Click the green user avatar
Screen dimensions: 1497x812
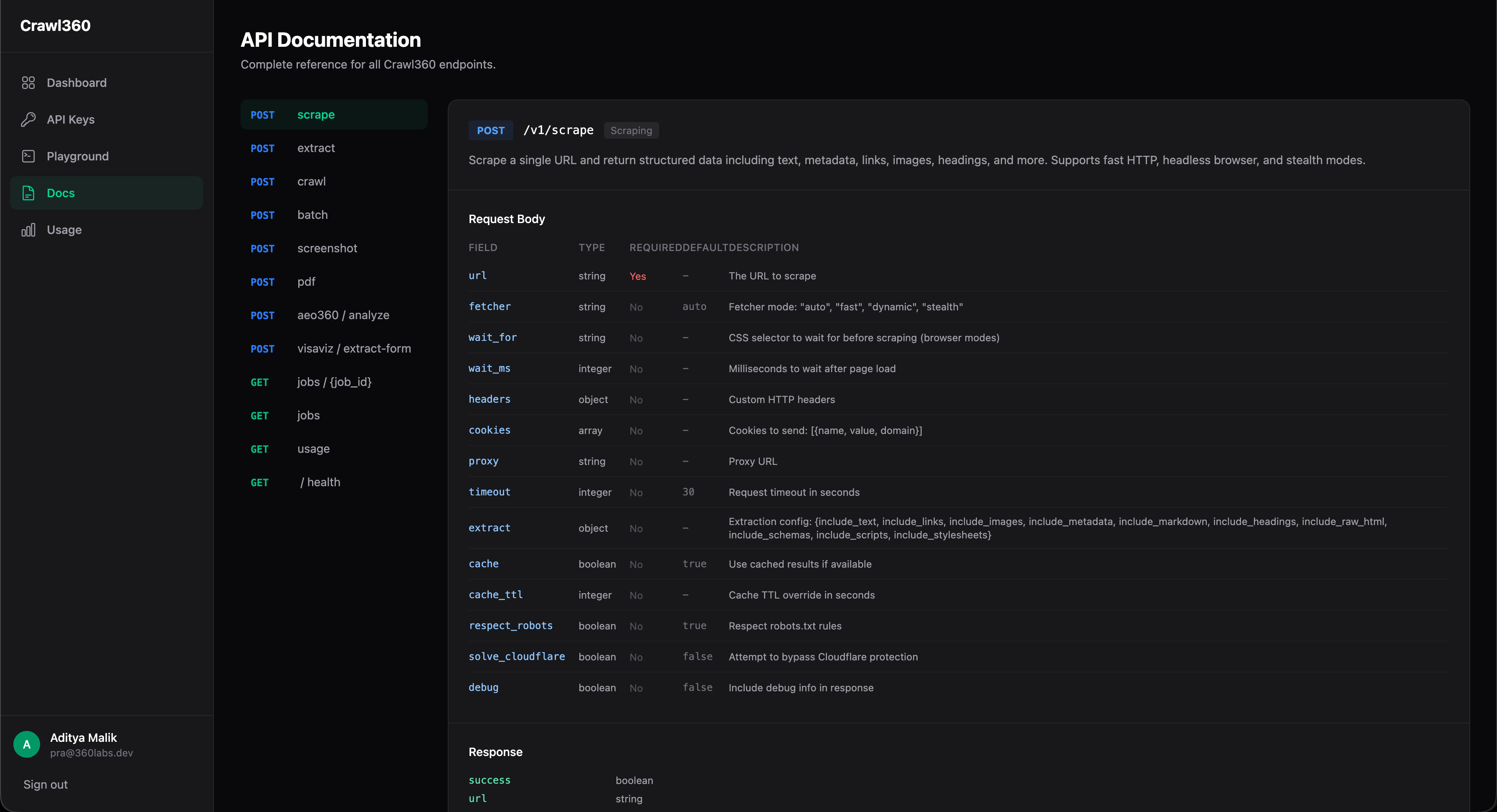click(26, 744)
